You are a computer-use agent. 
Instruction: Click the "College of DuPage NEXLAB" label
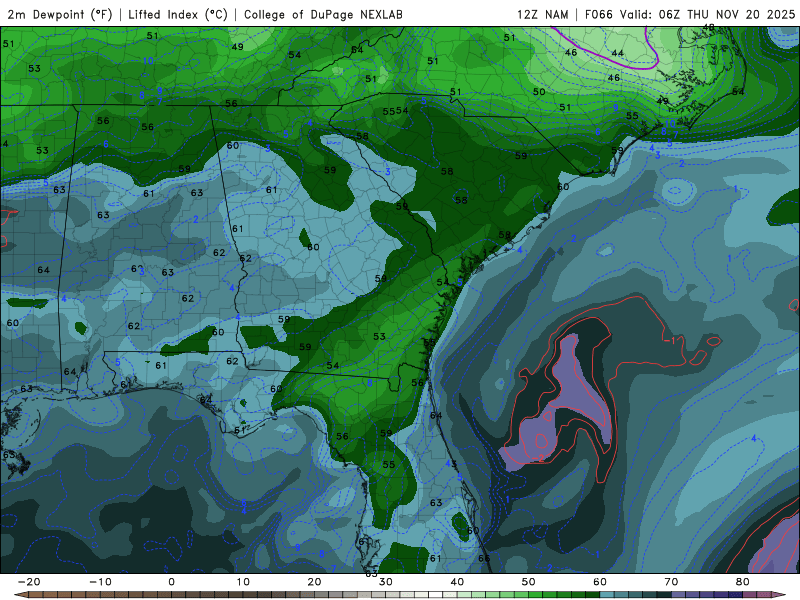[323, 14]
